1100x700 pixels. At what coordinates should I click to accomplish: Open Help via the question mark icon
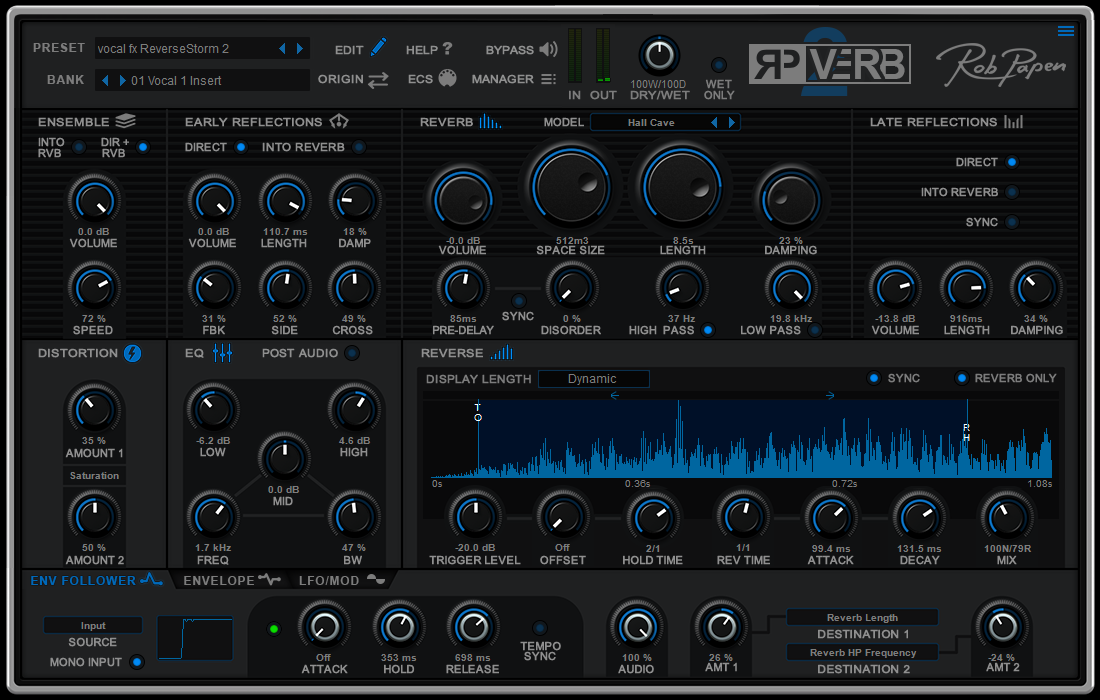(447, 49)
